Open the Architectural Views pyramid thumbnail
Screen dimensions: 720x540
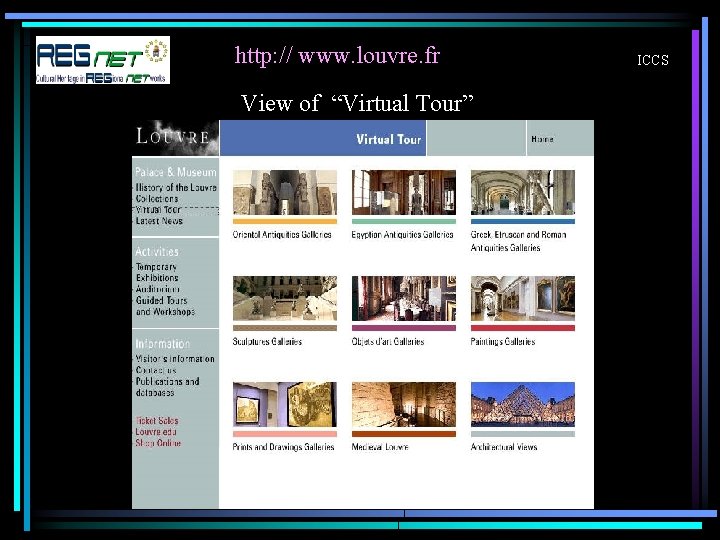pyautogui.click(x=523, y=404)
